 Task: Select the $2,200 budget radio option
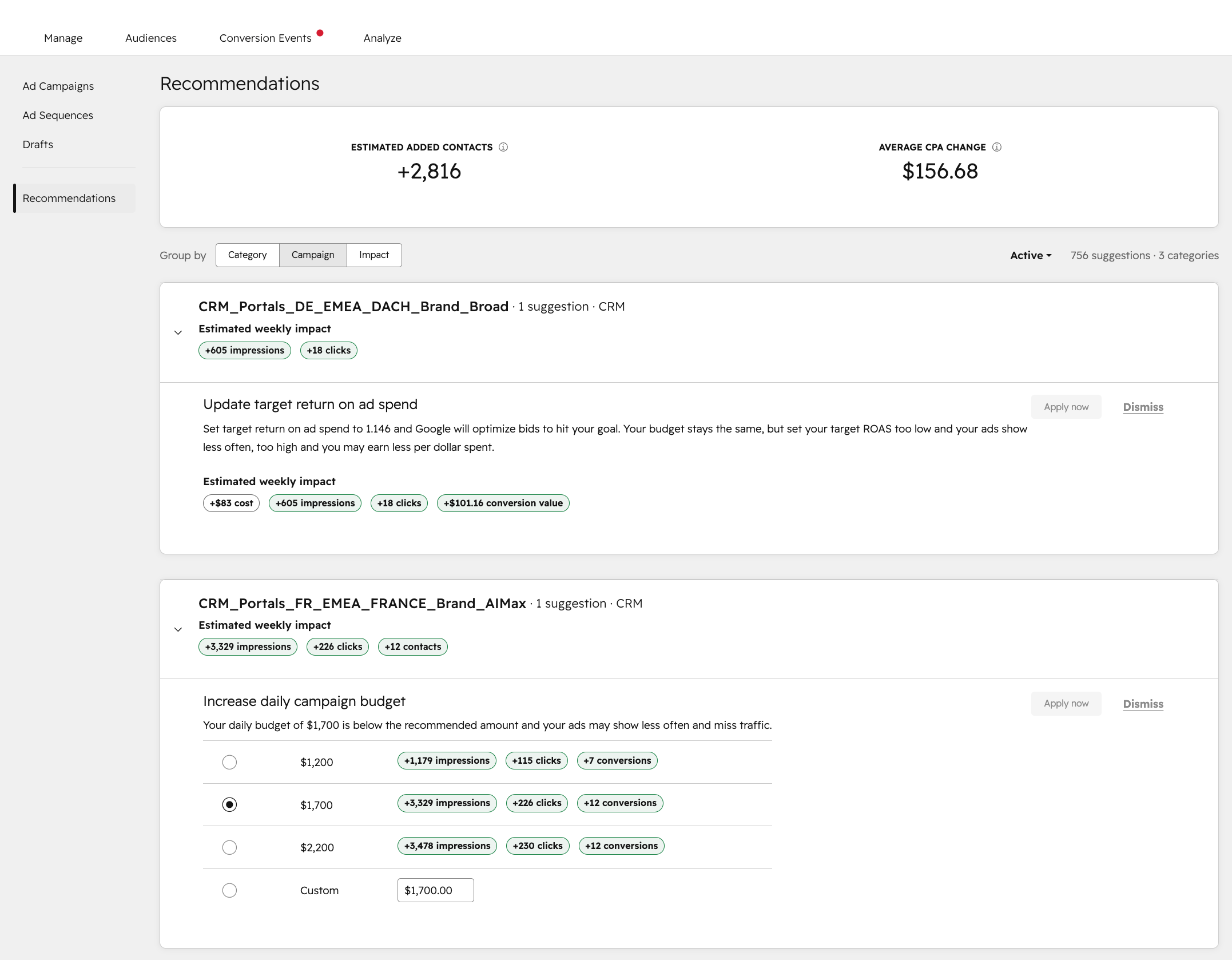(229, 847)
